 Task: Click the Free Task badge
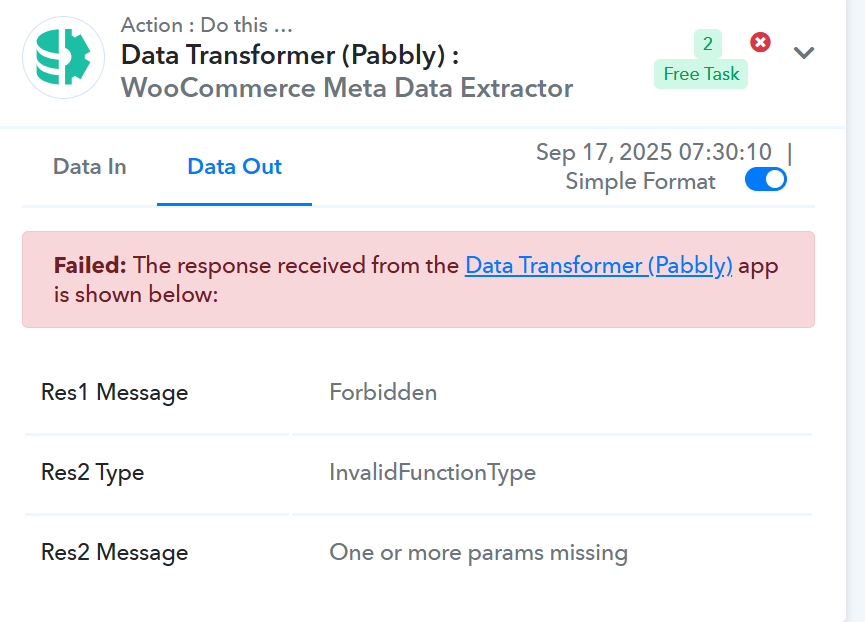coord(701,74)
